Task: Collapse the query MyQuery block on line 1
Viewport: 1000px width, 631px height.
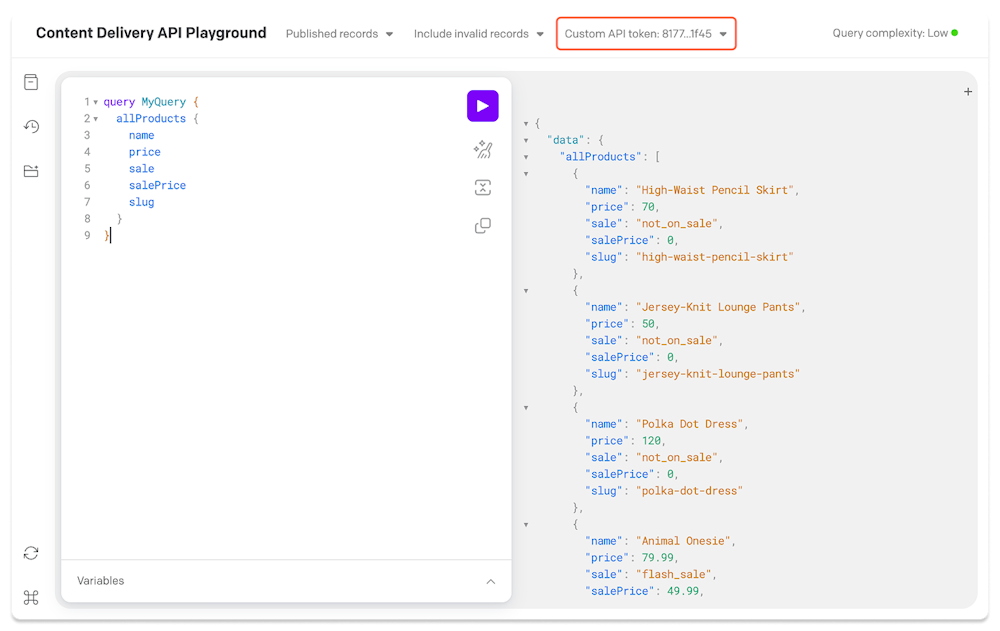Action: tap(95, 102)
